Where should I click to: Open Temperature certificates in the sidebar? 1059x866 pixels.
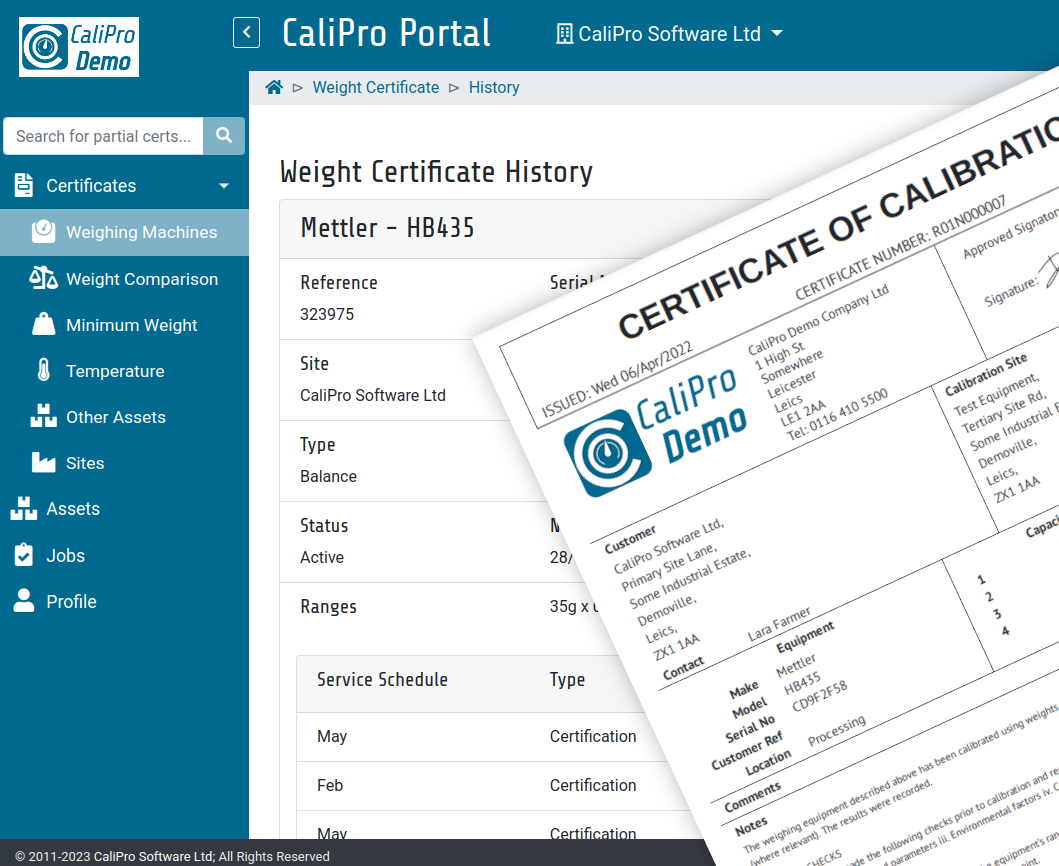click(124, 371)
